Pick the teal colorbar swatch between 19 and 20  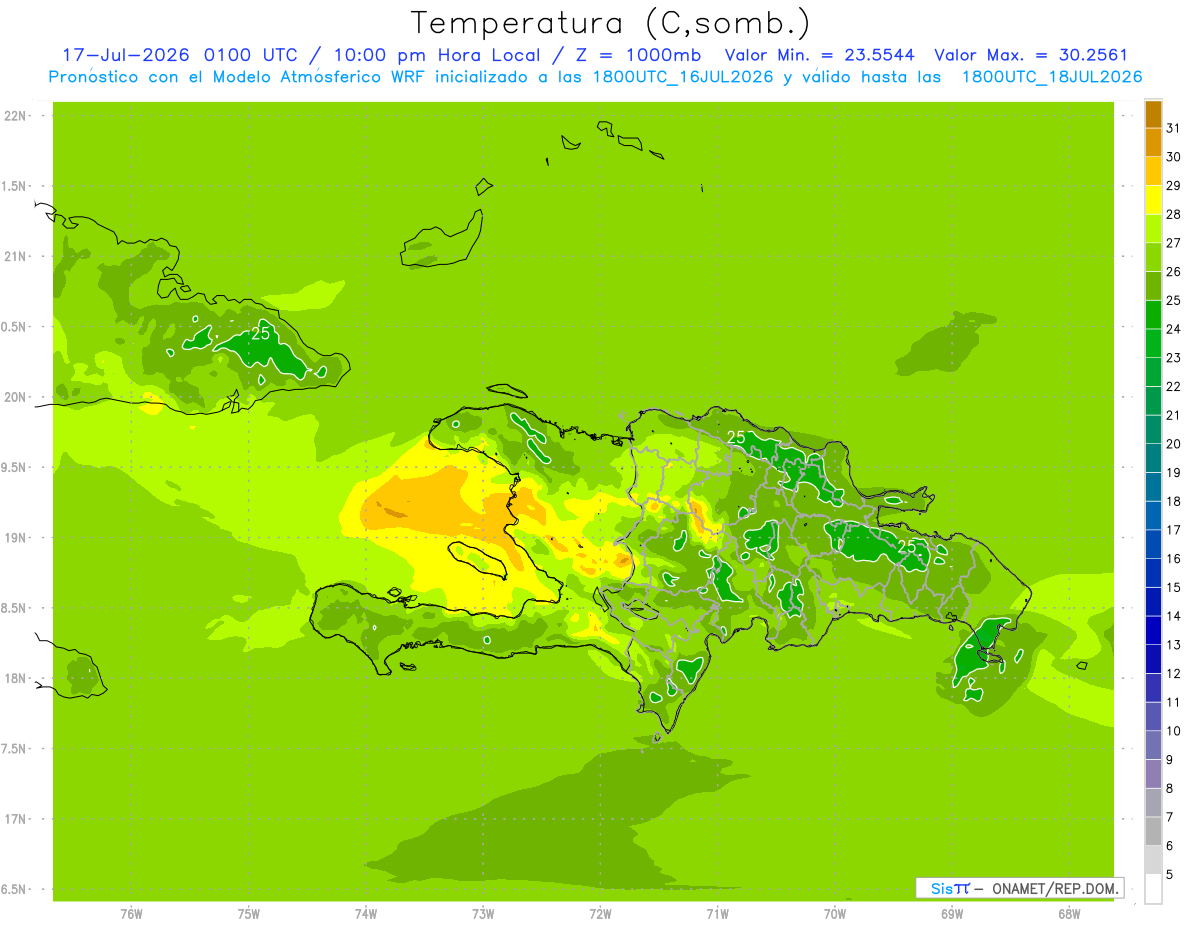pos(1153,459)
